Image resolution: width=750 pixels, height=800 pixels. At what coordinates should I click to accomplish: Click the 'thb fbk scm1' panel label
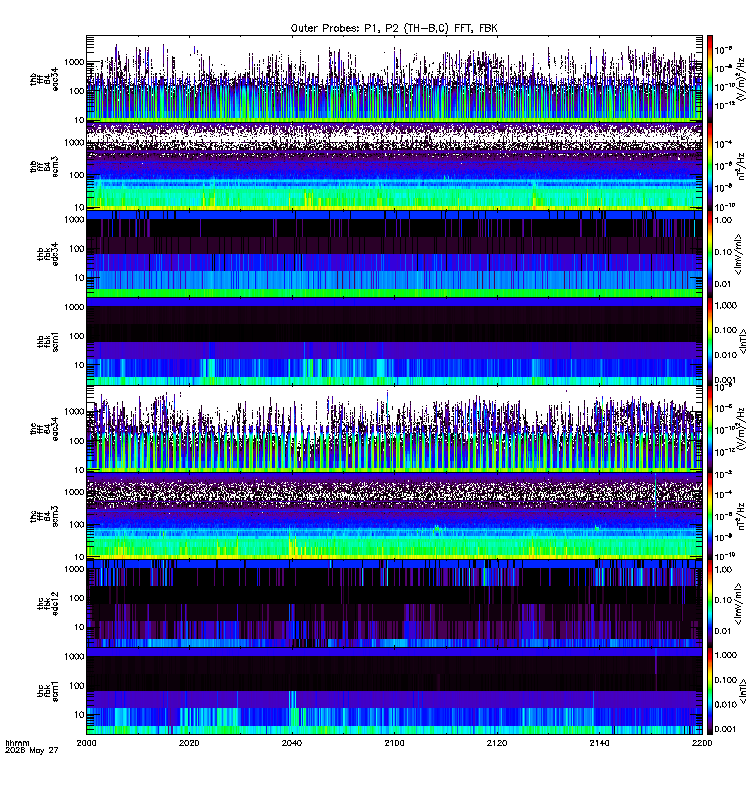(x=48, y=341)
